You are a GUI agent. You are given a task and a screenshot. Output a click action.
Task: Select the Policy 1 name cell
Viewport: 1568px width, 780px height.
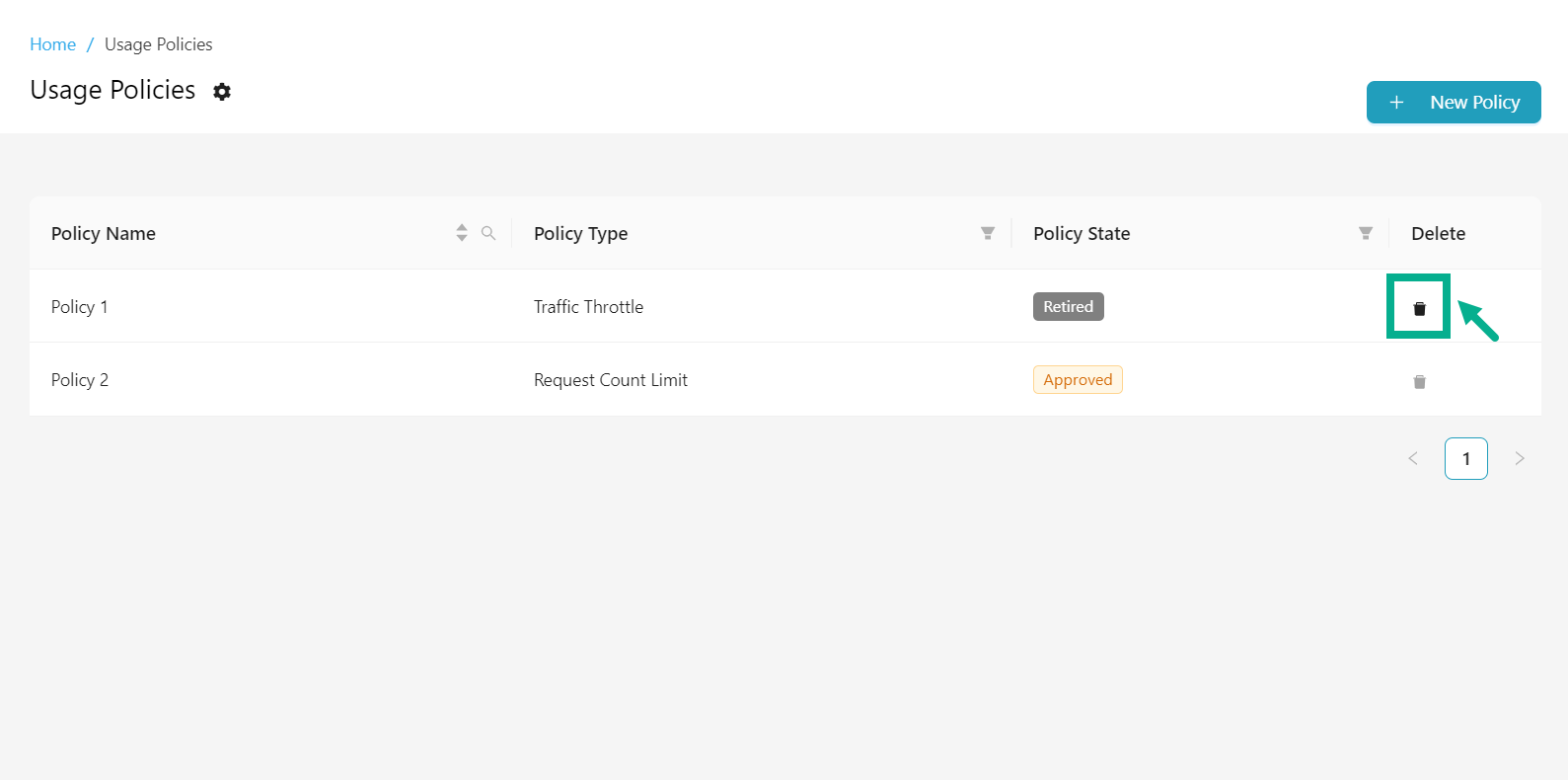click(80, 307)
